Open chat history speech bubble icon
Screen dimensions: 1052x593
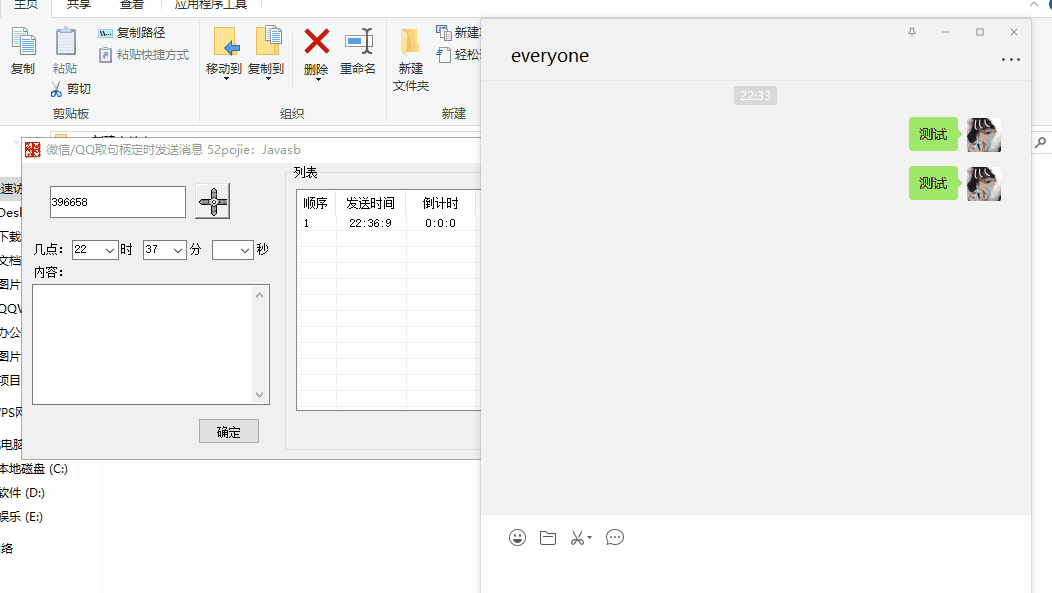coord(615,538)
